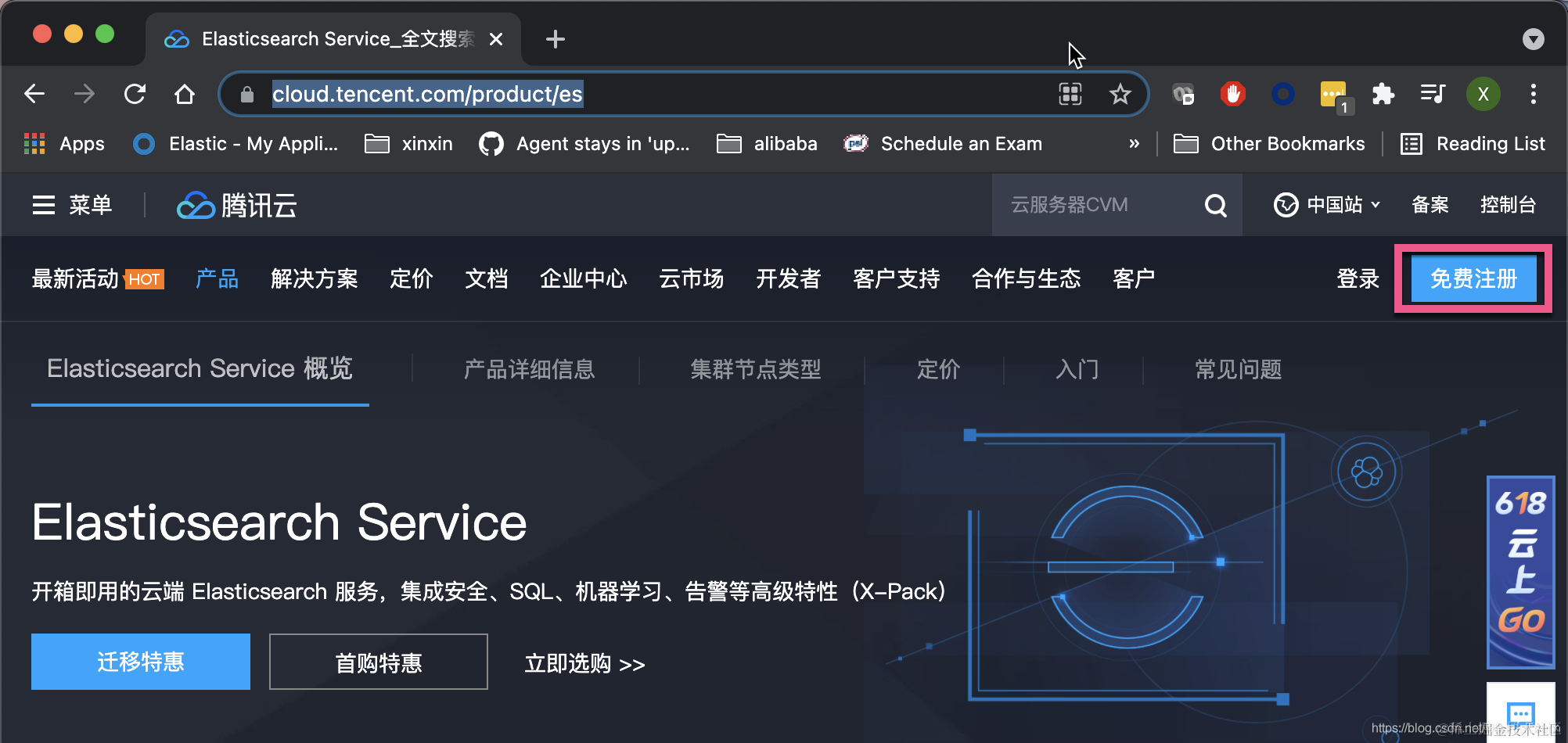The width and height of the screenshot is (1568, 743).
Task: Open the Other Bookmarks folder
Action: (1269, 144)
